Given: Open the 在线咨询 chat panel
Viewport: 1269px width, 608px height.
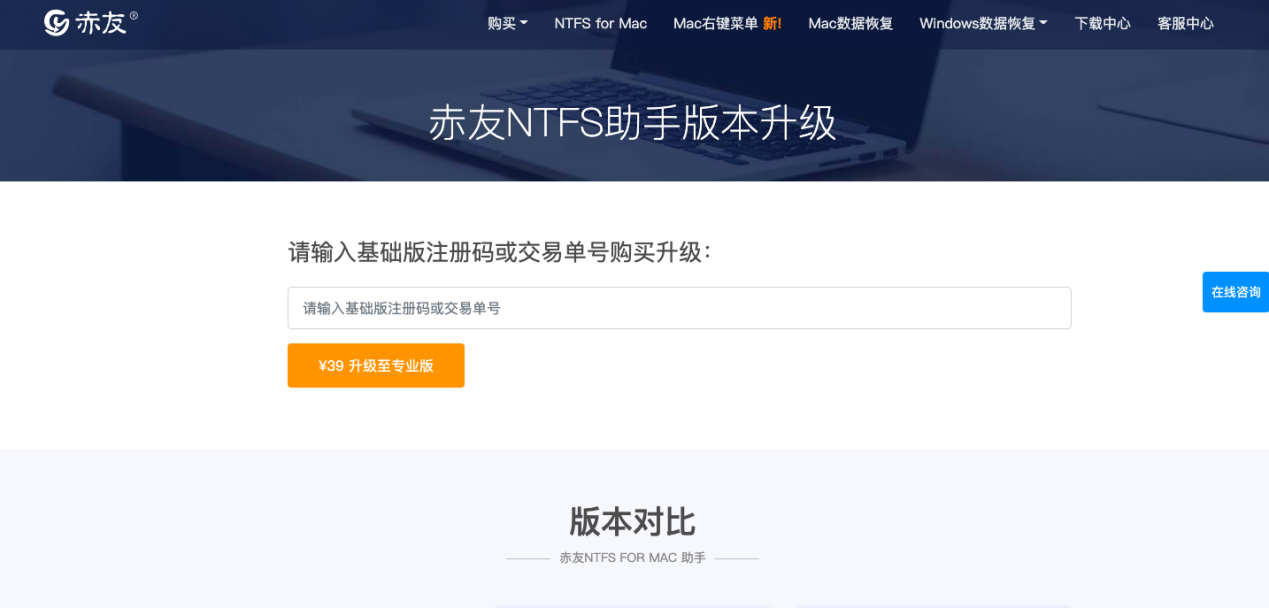Looking at the screenshot, I should (x=1237, y=291).
